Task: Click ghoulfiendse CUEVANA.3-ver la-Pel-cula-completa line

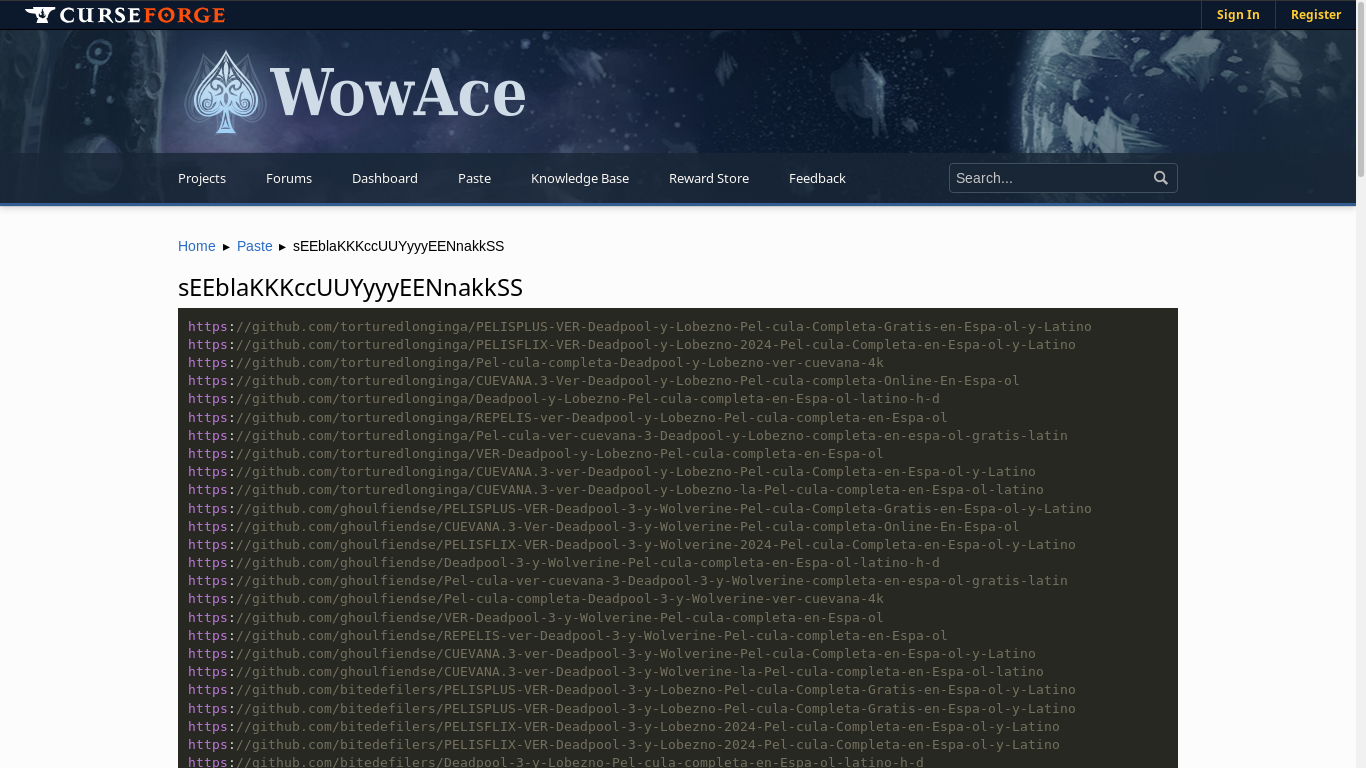Action: click(x=616, y=672)
